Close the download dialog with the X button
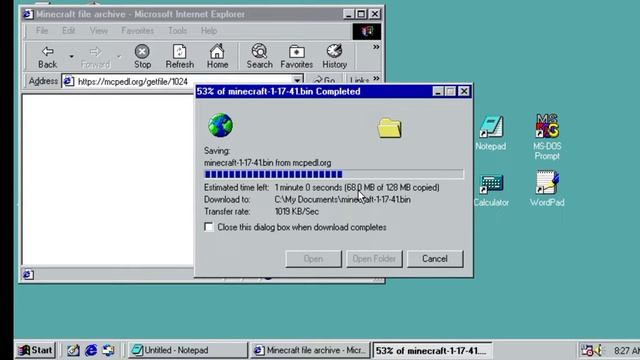The height and width of the screenshot is (360, 640). (464, 91)
